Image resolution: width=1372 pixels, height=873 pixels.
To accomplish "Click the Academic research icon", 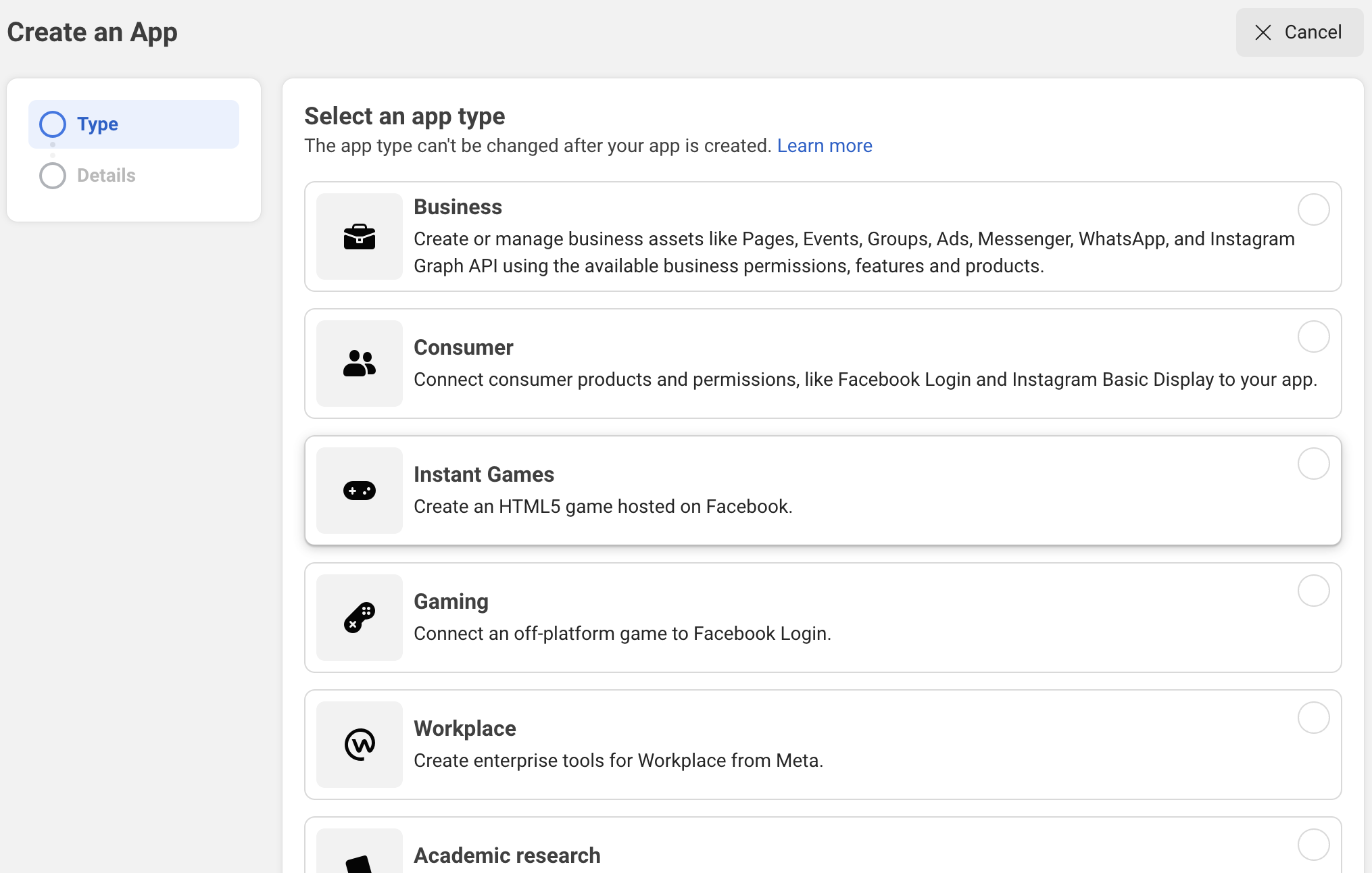I will coord(360,864).
